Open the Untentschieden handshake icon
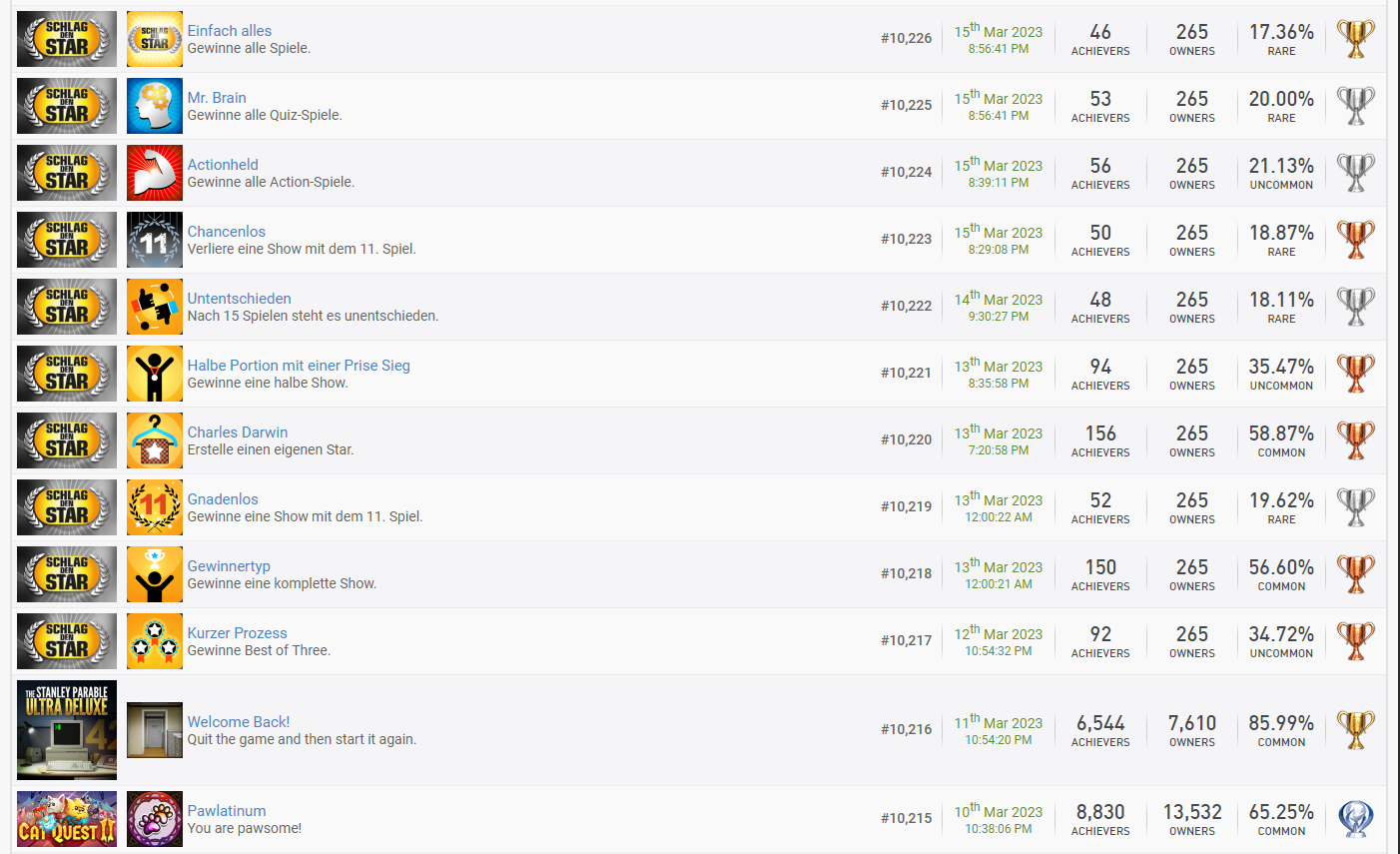Viewport: 1400px width, 854px height. [x=155, y=307]
